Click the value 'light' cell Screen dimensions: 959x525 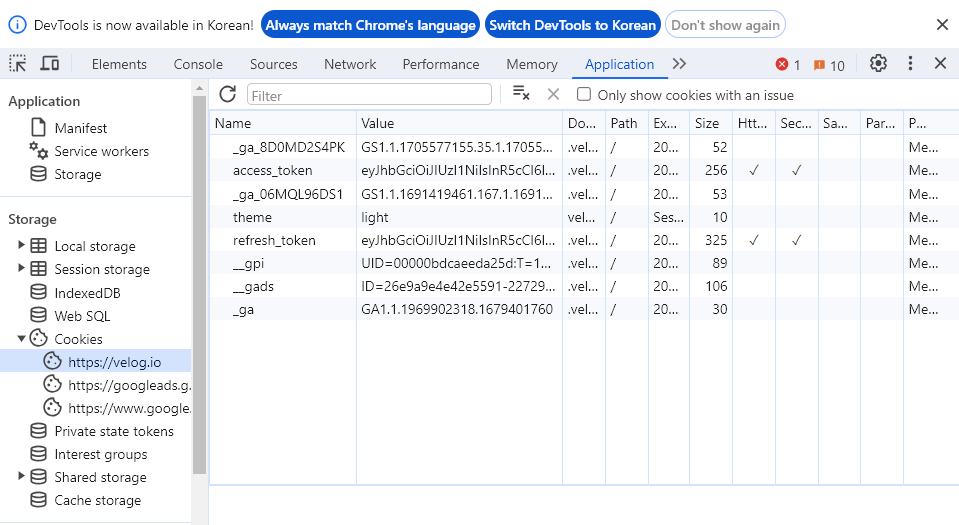(x=459, y=217)
